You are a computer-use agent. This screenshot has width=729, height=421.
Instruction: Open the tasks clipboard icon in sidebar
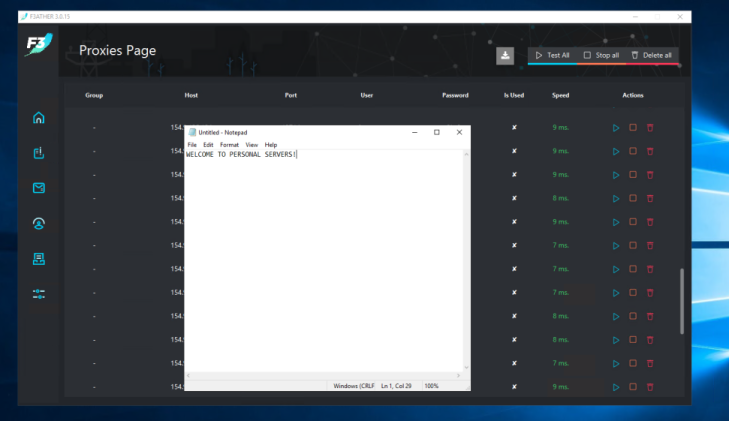point(39,153)
